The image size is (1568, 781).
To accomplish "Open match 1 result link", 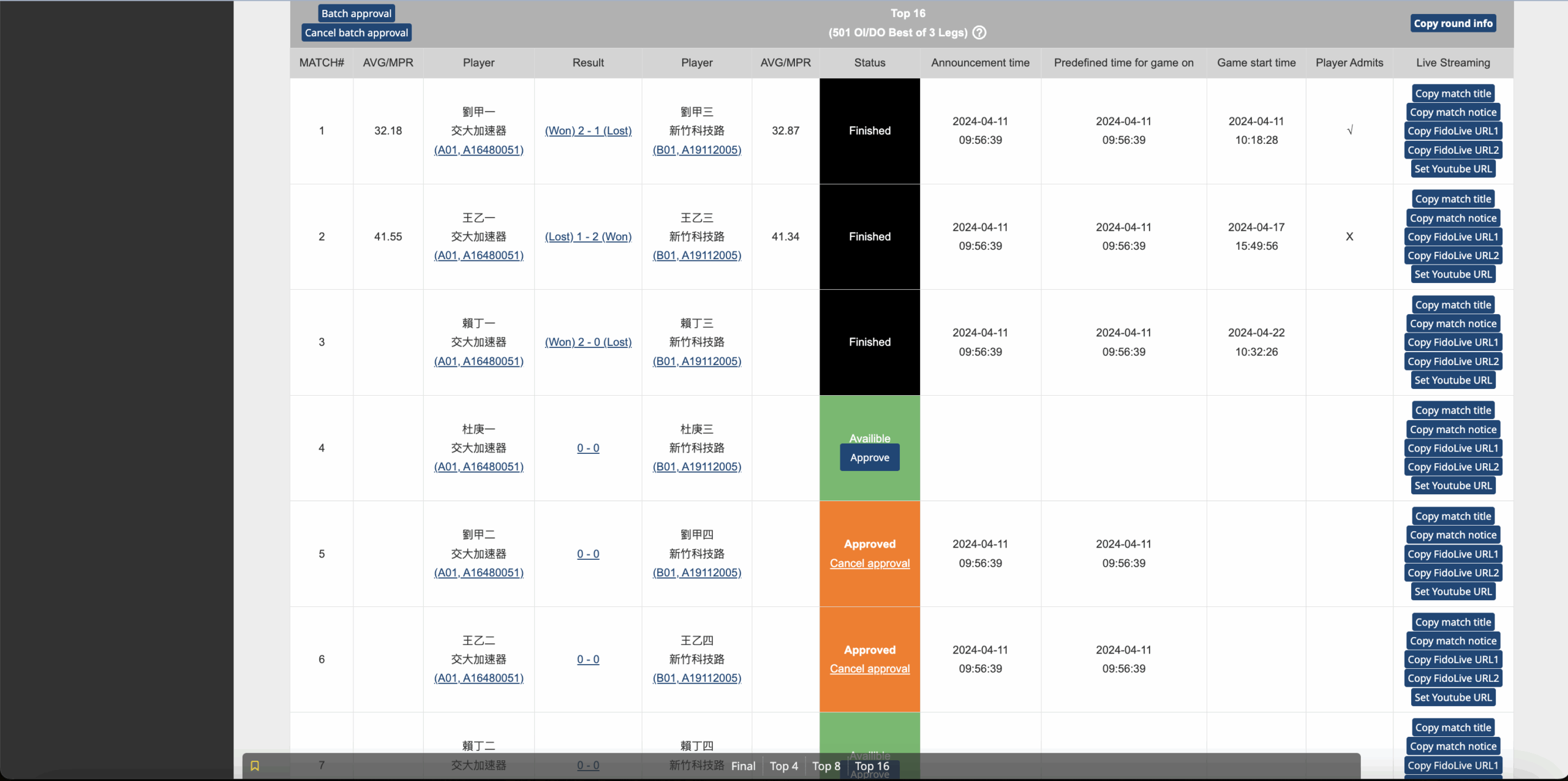I will pos(588,130).
